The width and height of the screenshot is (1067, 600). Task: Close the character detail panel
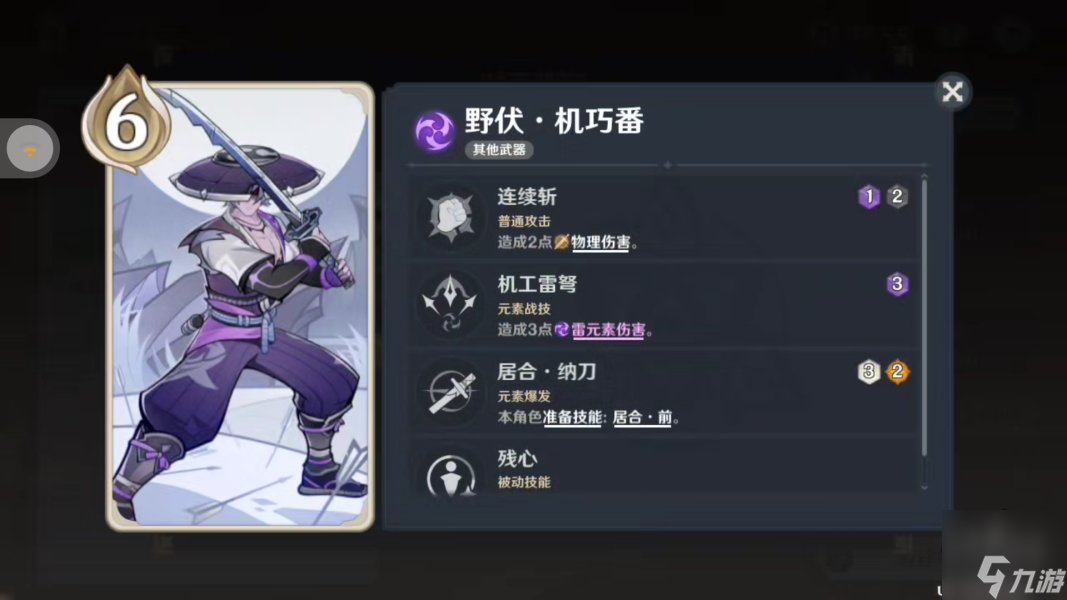(952, 91)
